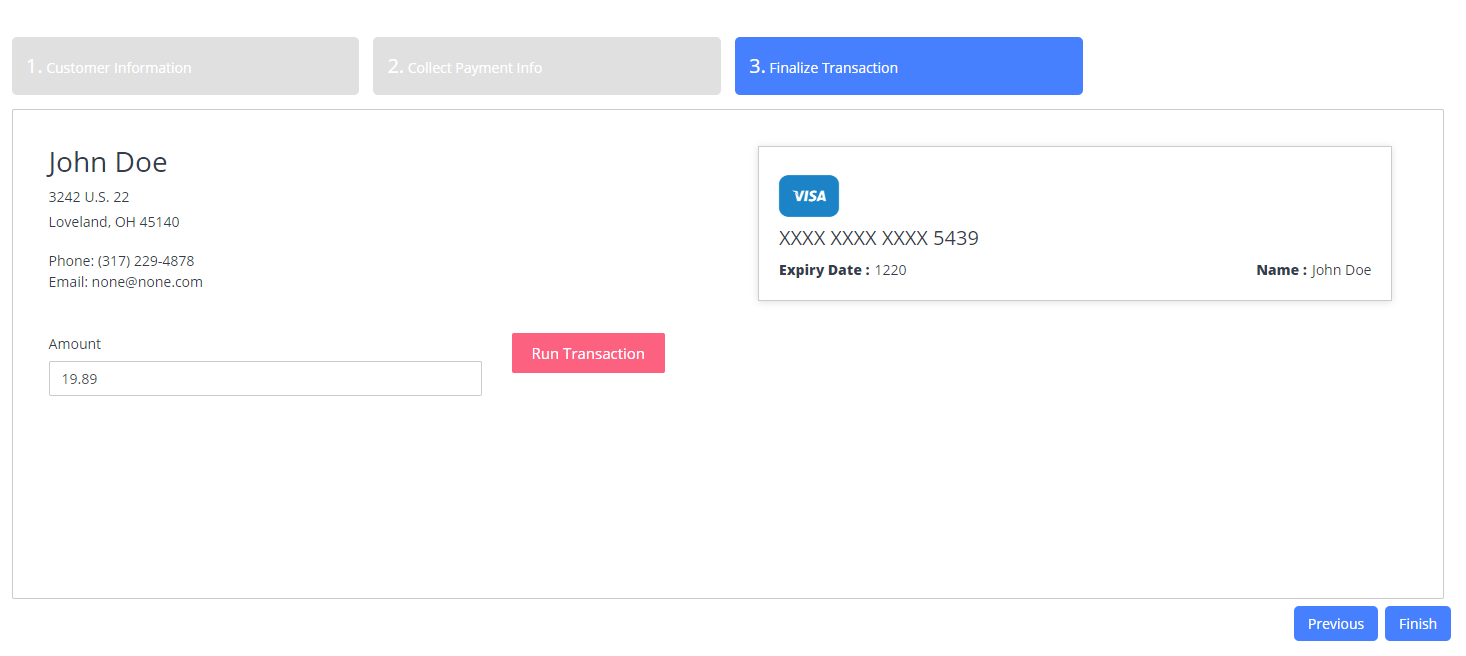This screenshot has height=656, width=1466.
Task: Click the phone number (317) 229-4878
Action: click(145, 261)
